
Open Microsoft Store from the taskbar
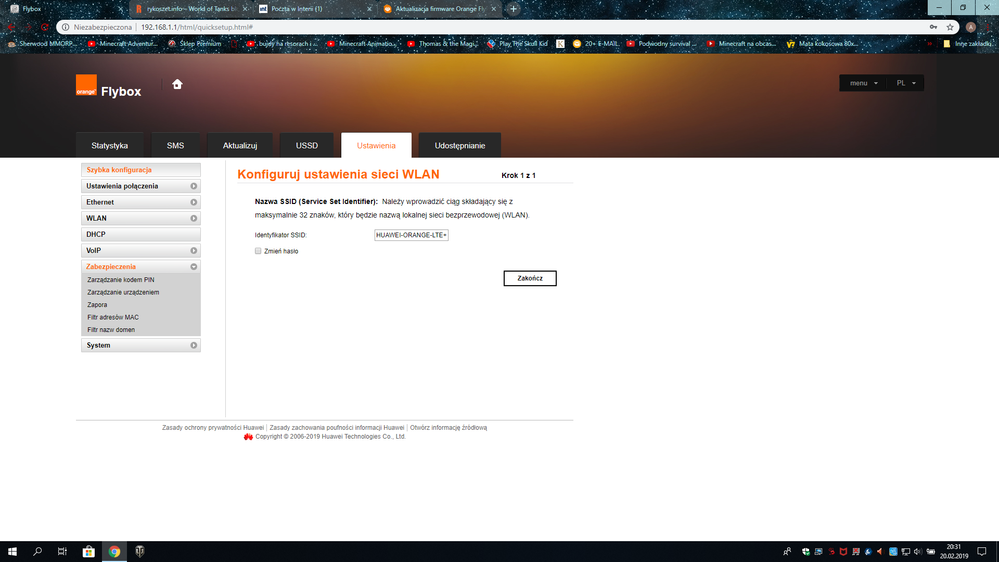click(89, 552)
